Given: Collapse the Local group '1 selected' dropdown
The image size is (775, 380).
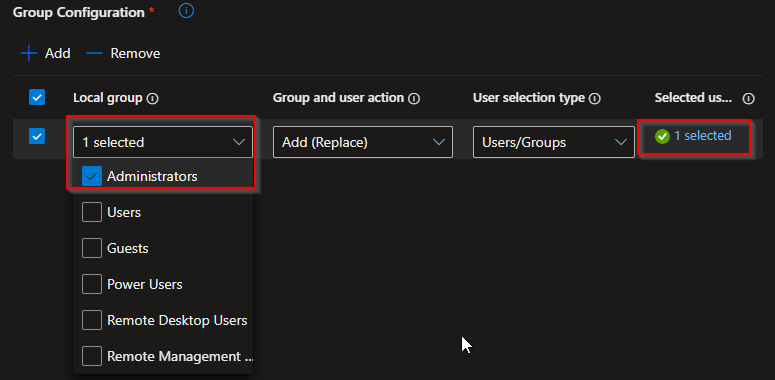Looking at the screenshot, I should 163,142.
